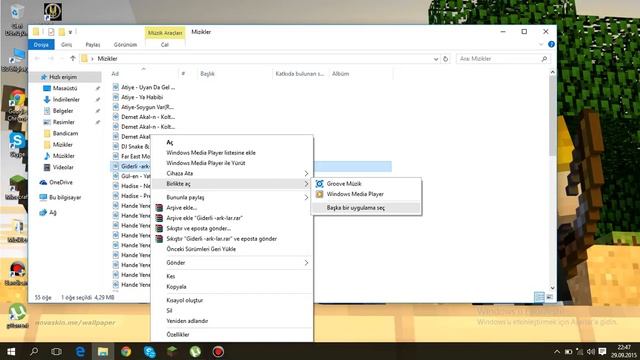Image resolution: width=640 pixels, height=360 pixels.
Task: Click the Up folder arrow
Action: point(73,59)
